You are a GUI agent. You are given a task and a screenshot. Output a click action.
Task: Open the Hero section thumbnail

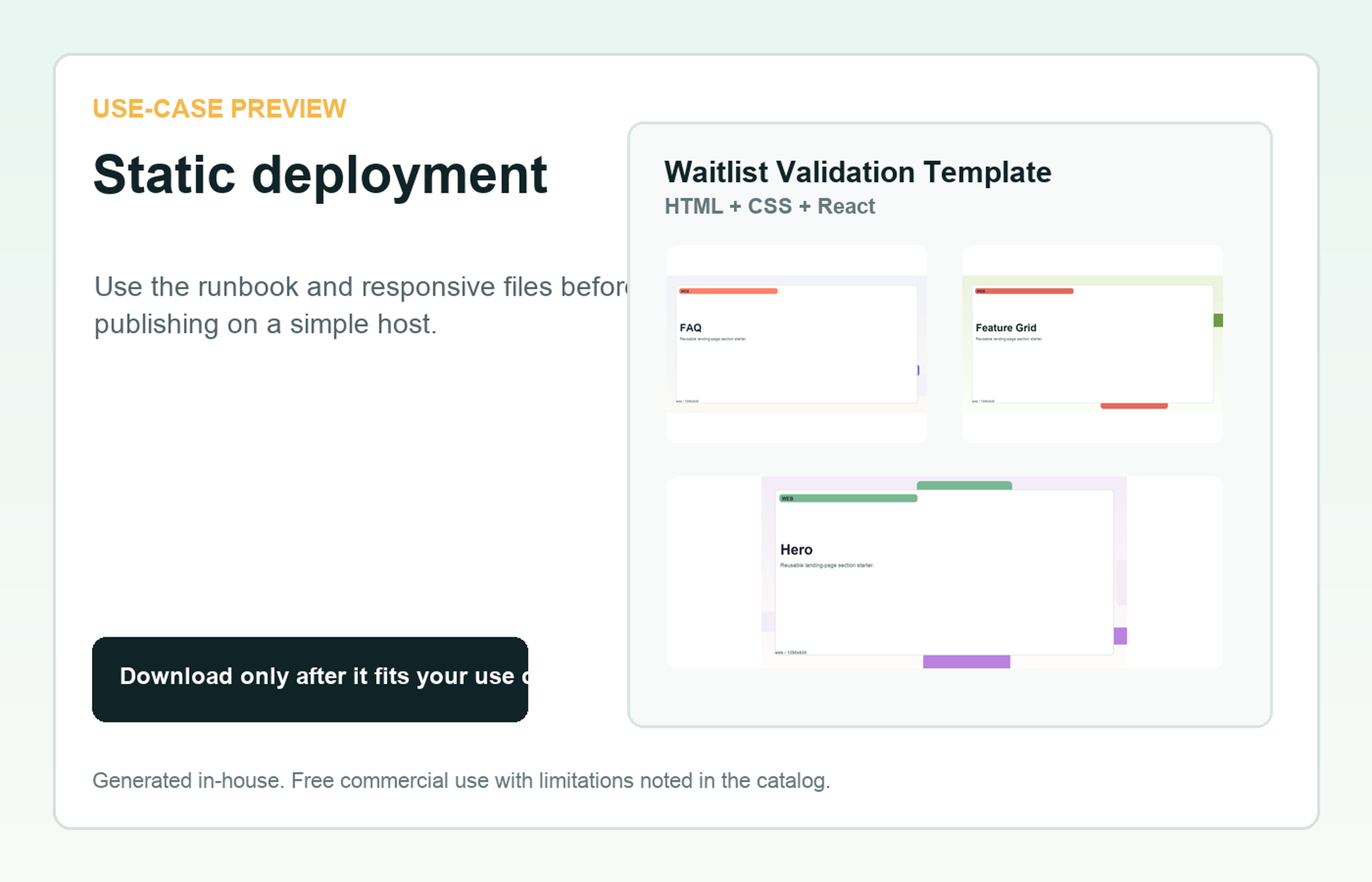pyautogui.click(x=944, y=572)
